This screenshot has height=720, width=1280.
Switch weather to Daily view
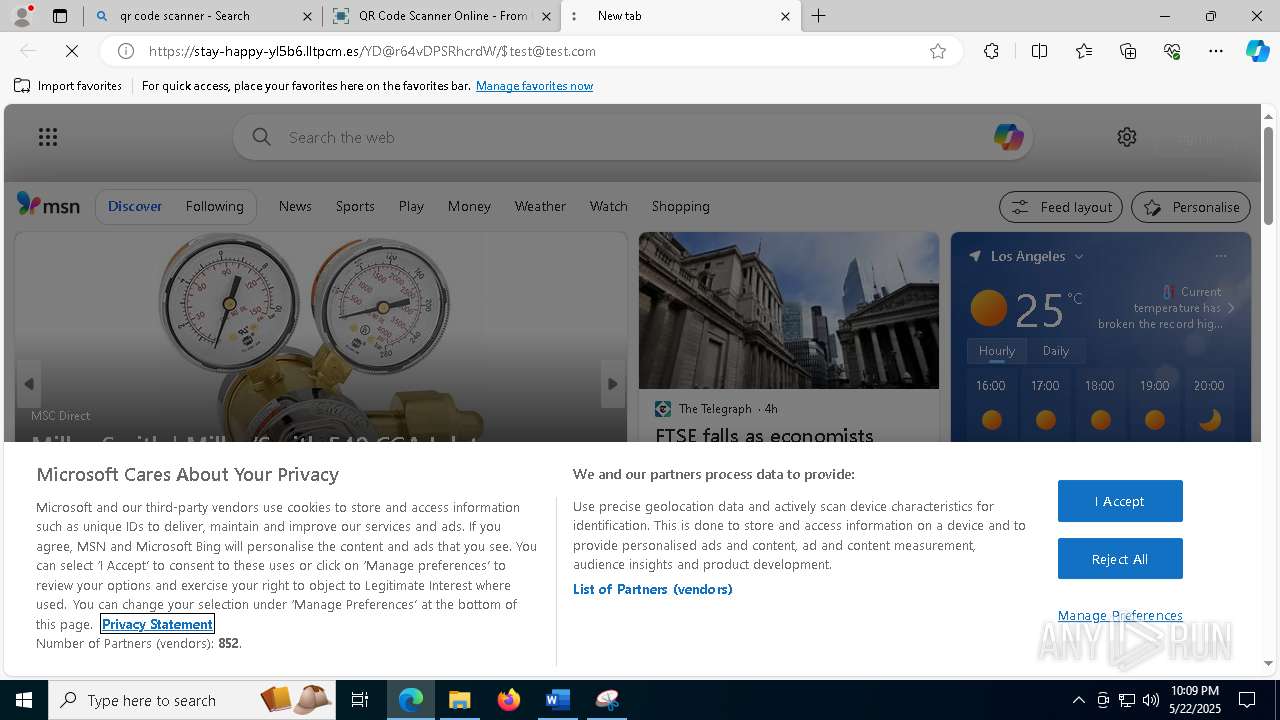pyautogui.click(x=1056, y=351)
